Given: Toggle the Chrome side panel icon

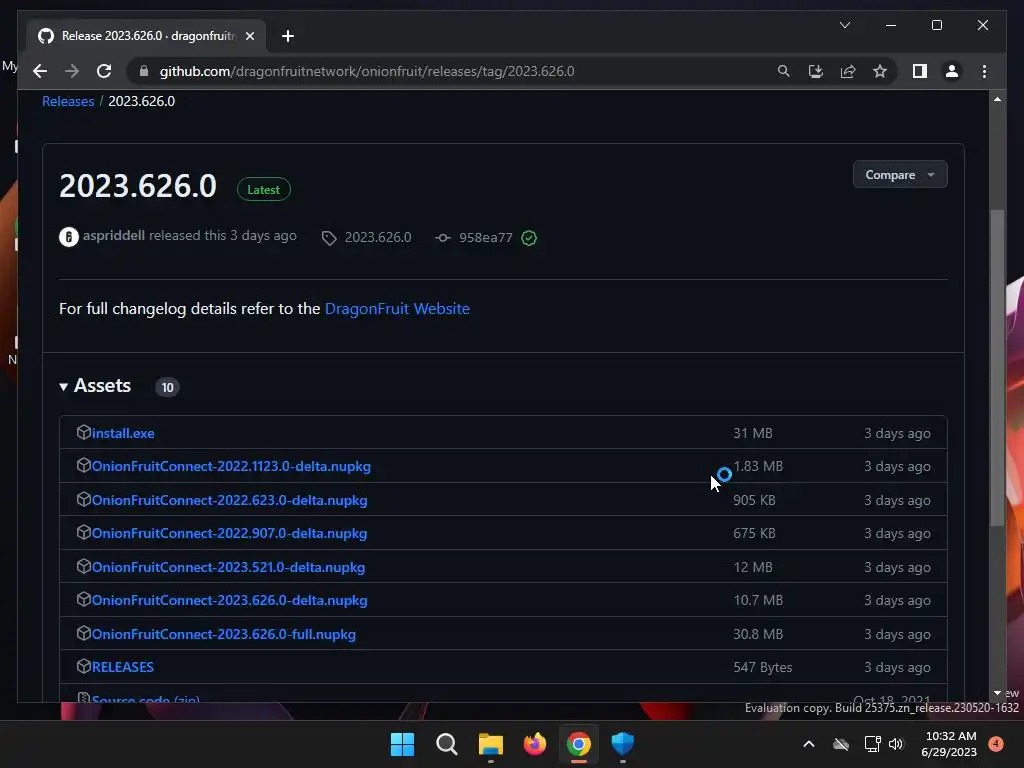Looking at the screenshot, I should tap(920, 71).
